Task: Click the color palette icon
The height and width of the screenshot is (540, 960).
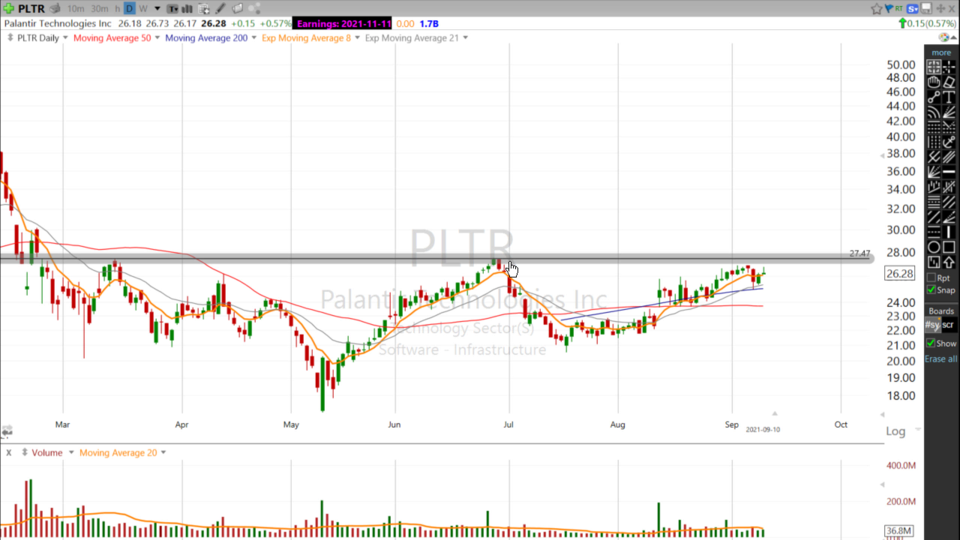Action: click(944, 38)
